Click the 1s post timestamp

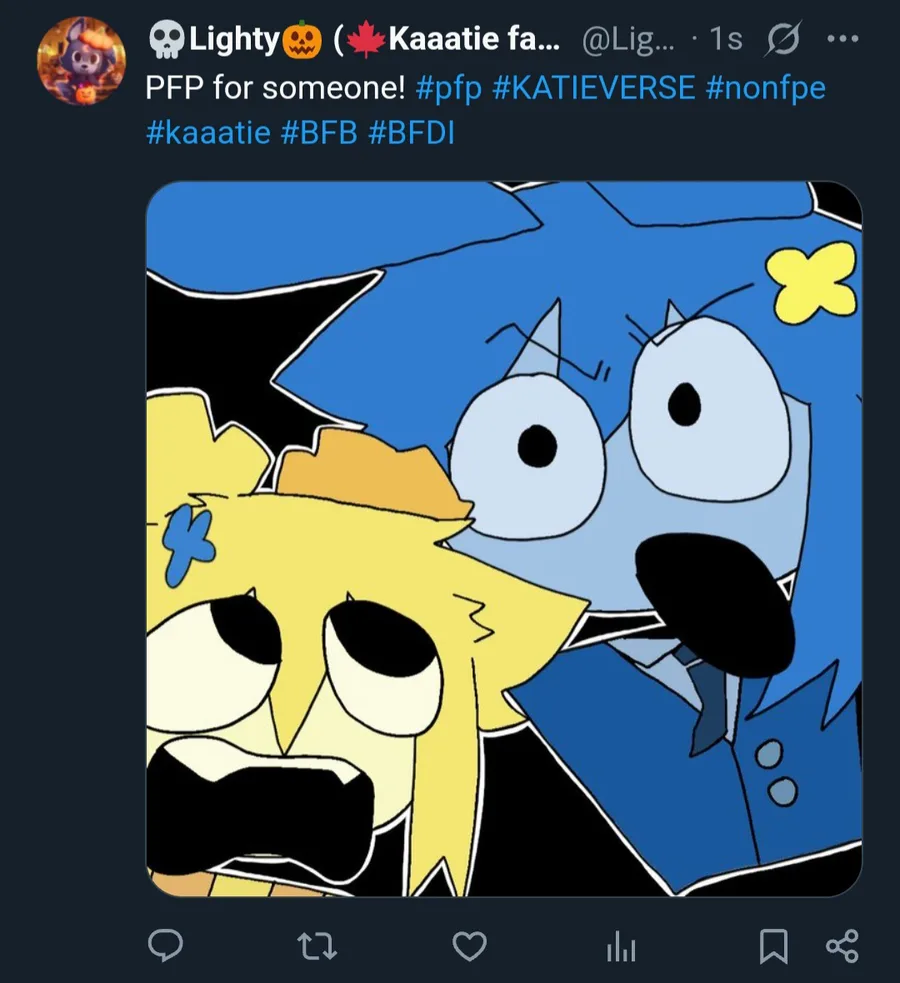(x=724, y=40)
